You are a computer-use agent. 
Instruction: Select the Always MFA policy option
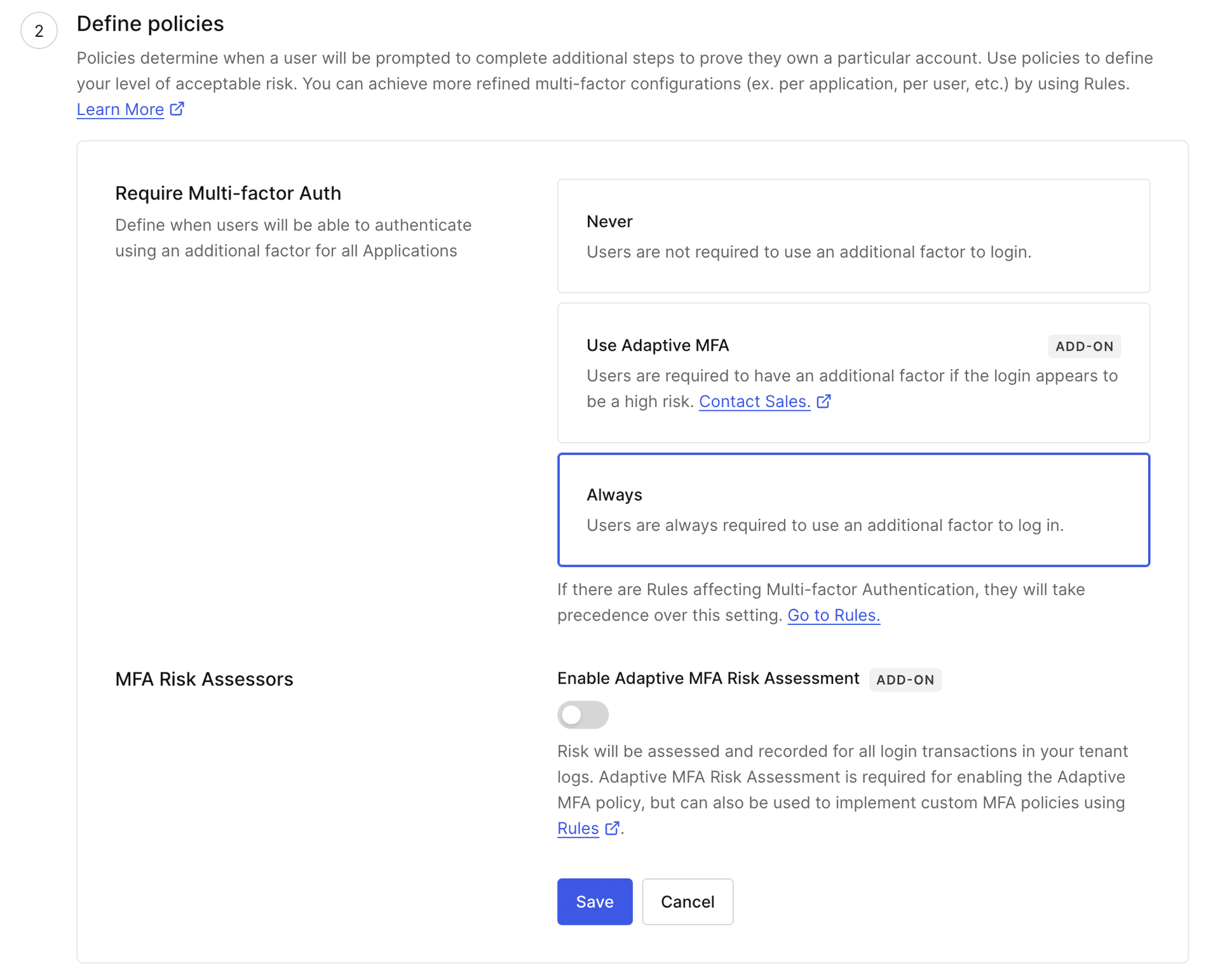pyautogui.click(x=853, y=509)
